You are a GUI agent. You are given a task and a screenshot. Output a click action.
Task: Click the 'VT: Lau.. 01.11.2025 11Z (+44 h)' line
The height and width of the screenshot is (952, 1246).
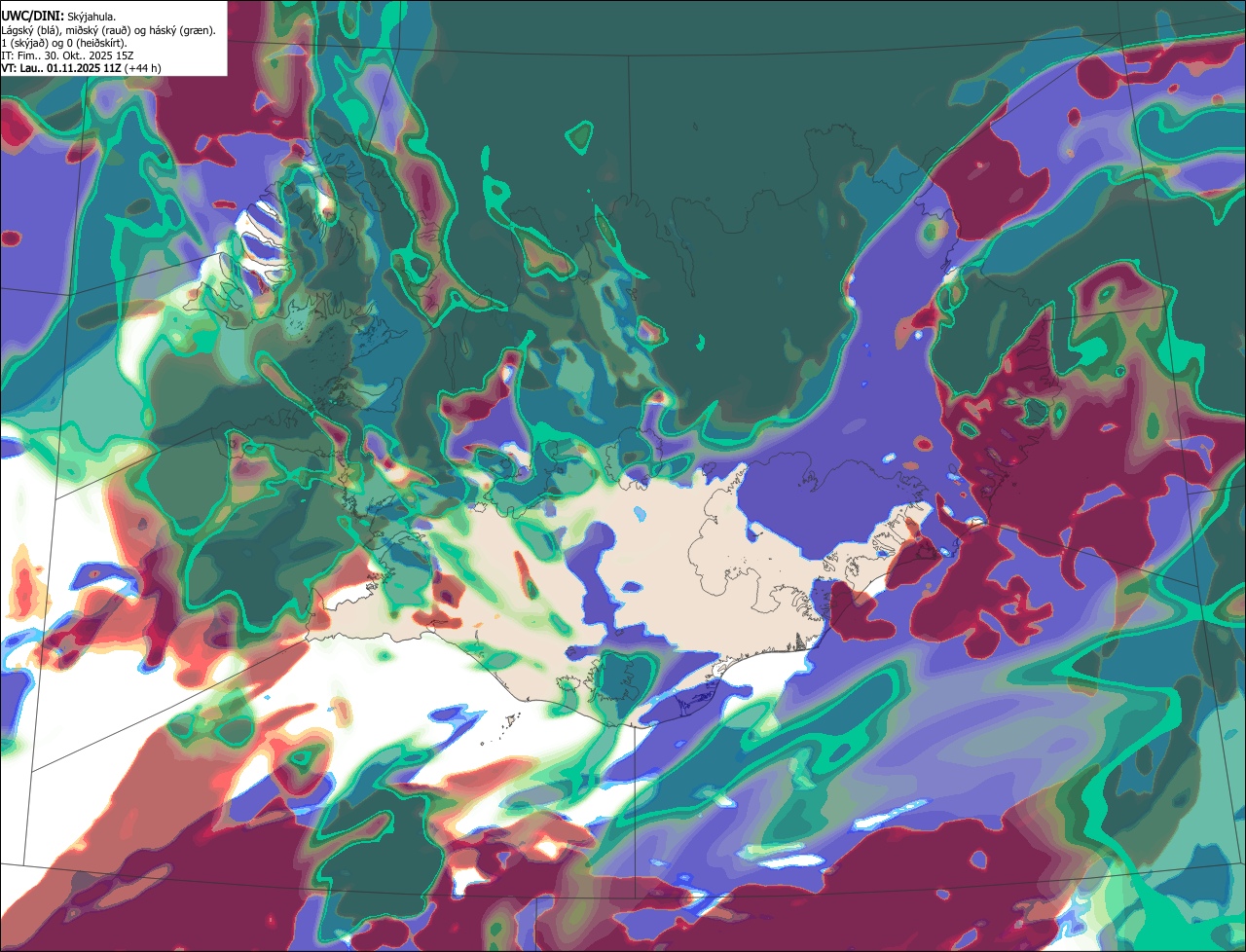[x=82, y=68]
